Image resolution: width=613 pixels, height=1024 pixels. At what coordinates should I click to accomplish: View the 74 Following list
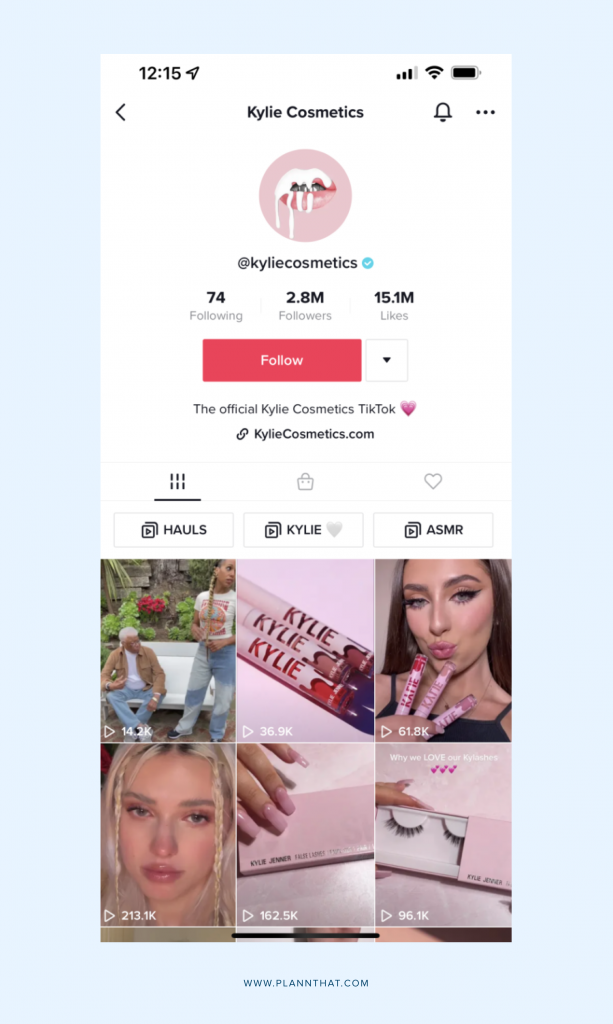pyautogui.click(x=216, y=306)
